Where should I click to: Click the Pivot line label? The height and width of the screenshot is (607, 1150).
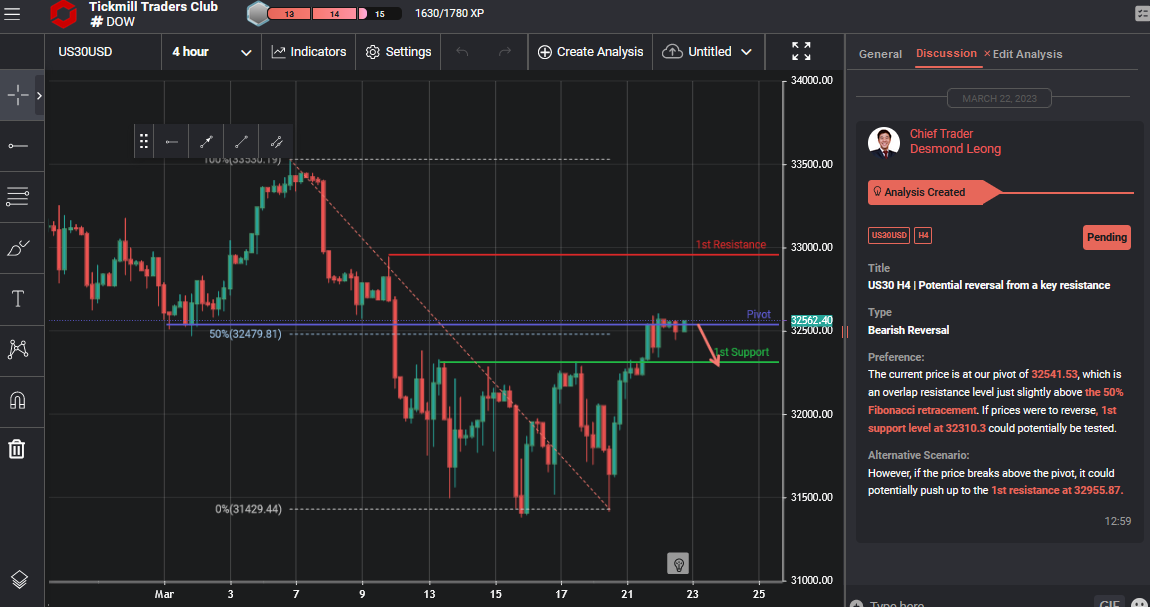click(x=758, y=314)
